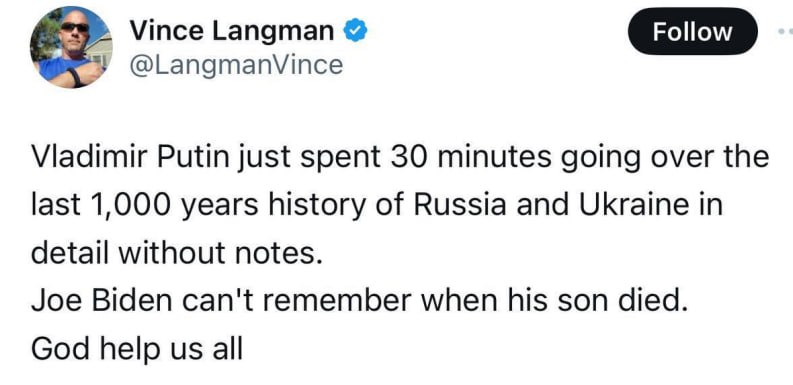Open Vince Langman's profile picture
This screenshot has width=793, height=385.
pyautogui.click(x=71, y=48)
